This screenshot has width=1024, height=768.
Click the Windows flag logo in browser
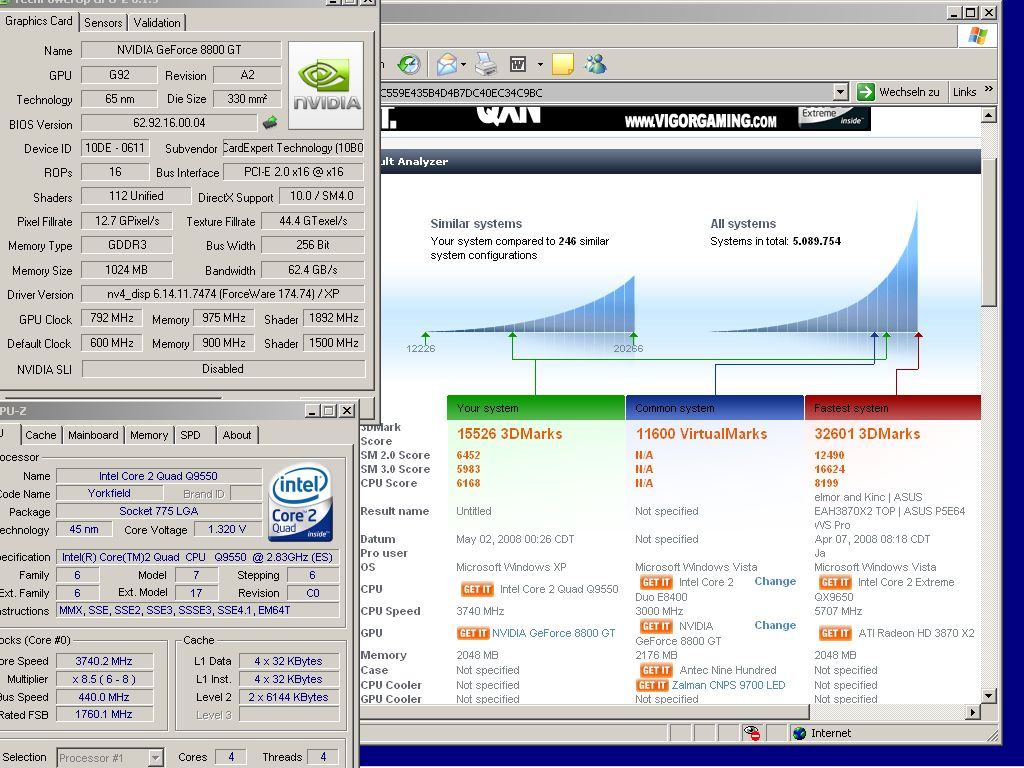pyautogui.click(x=978, y=36)
